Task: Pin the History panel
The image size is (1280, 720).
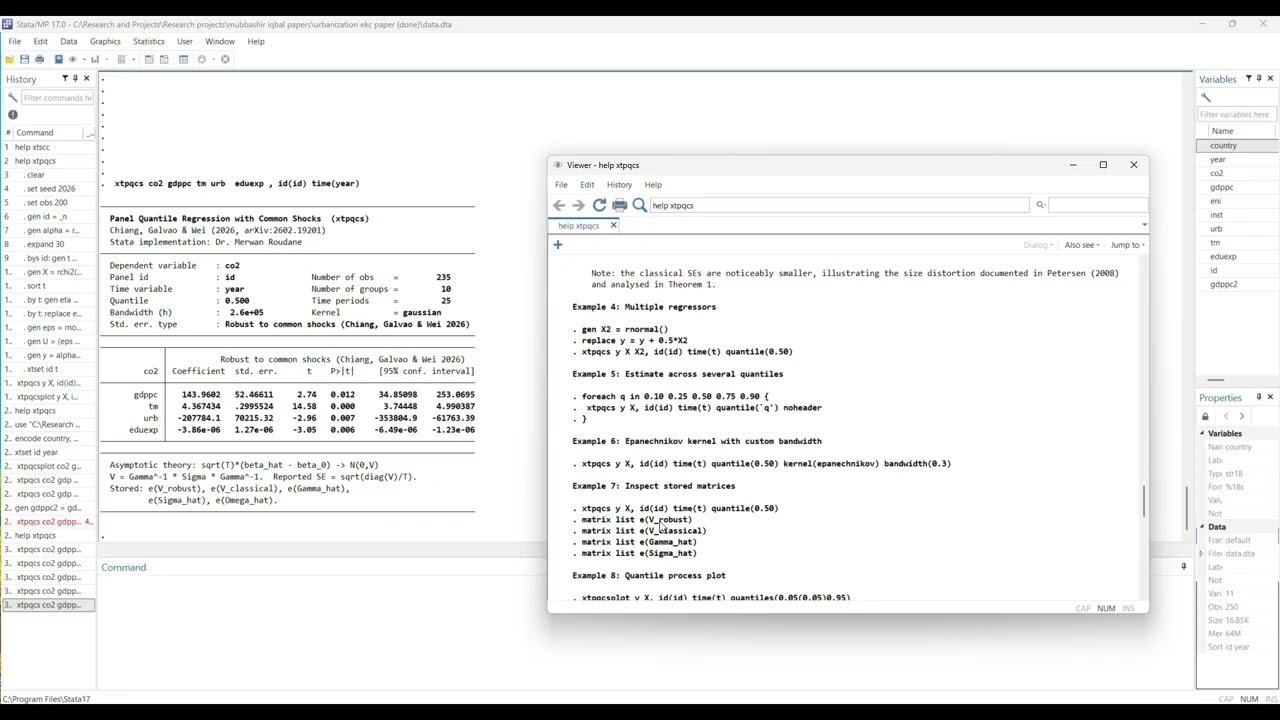Action: [75, 79]
